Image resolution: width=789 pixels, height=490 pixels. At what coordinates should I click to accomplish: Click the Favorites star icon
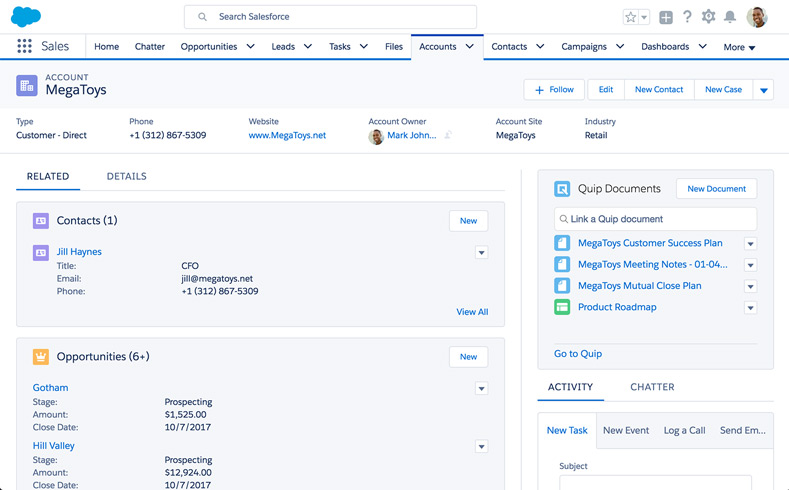click(630, 17)
